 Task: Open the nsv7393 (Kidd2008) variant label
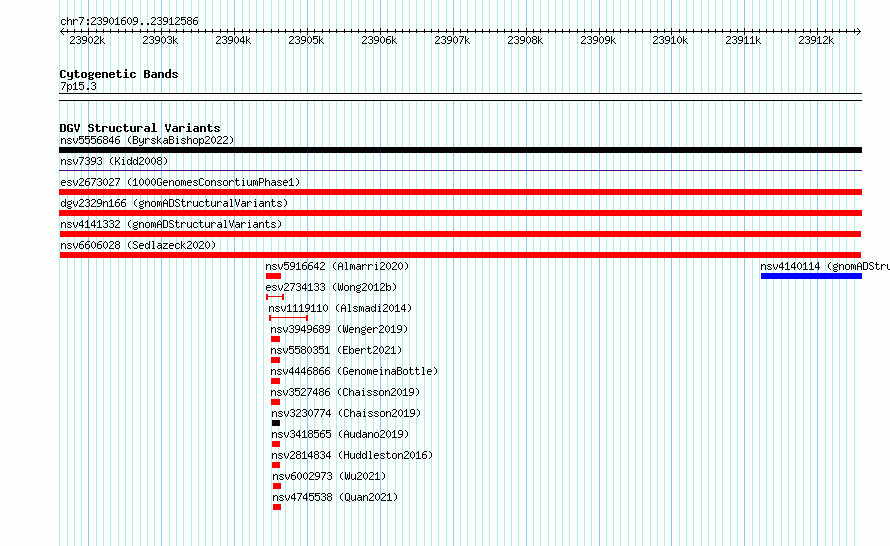pos(114,161)
